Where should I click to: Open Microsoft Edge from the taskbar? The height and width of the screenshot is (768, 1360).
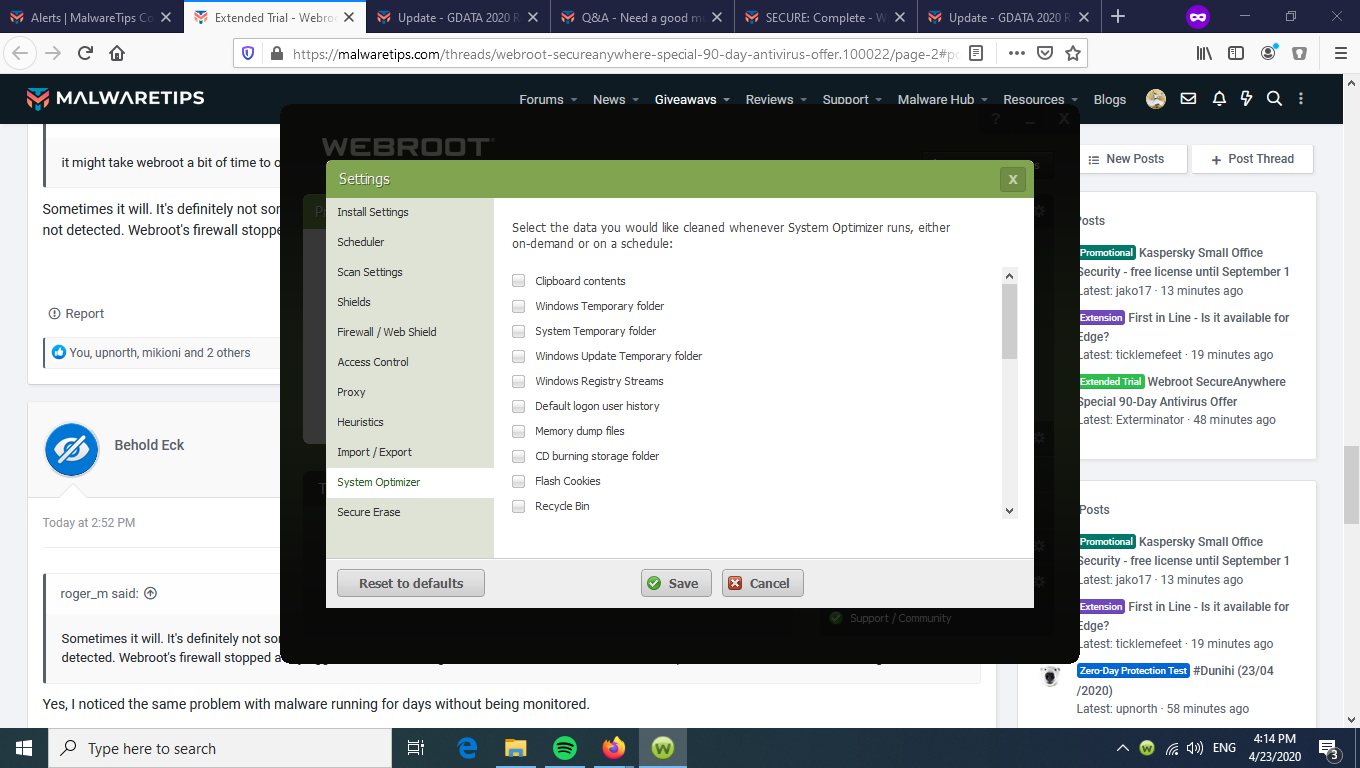467,748
